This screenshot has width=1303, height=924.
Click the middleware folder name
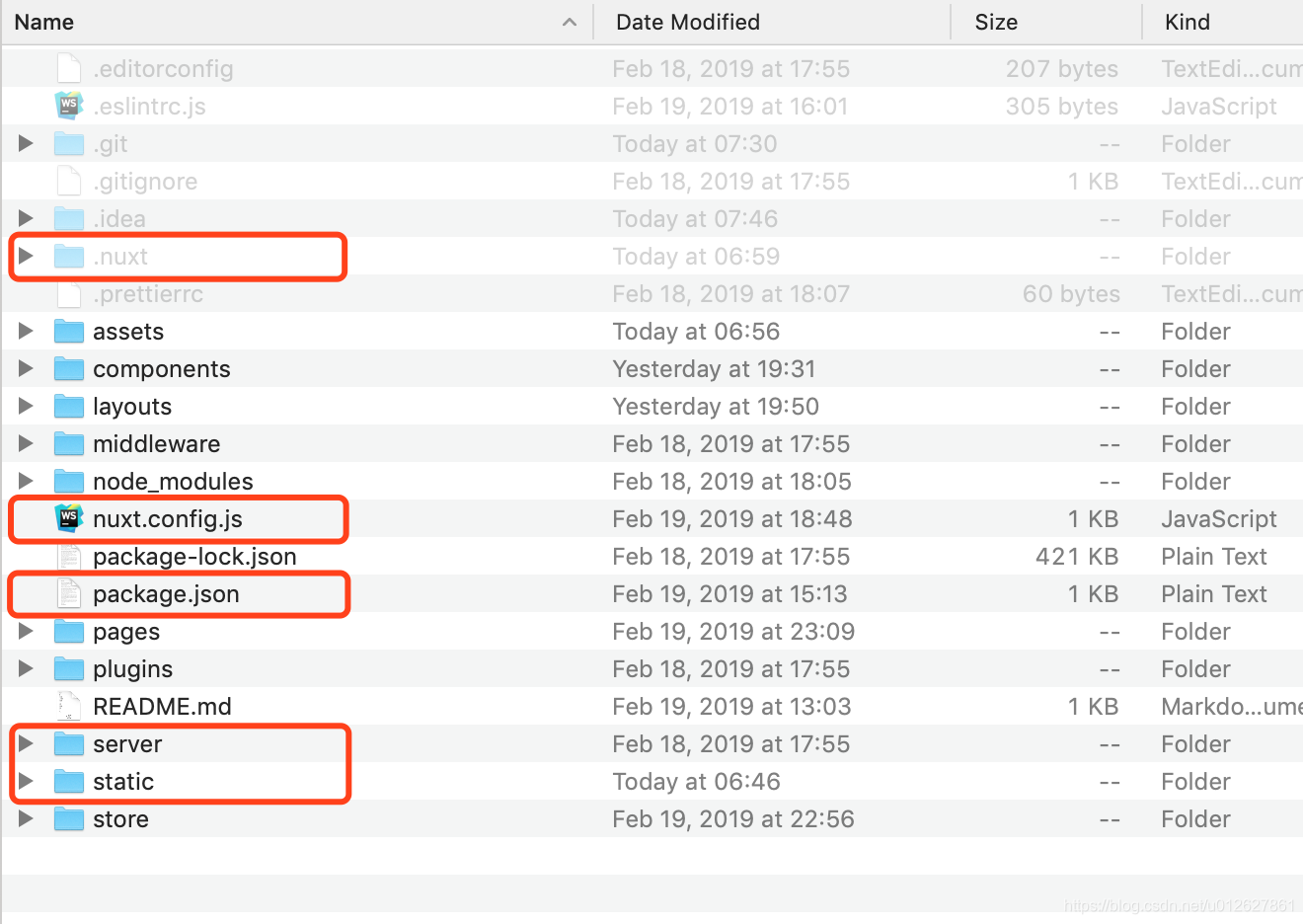pos(156,444)
